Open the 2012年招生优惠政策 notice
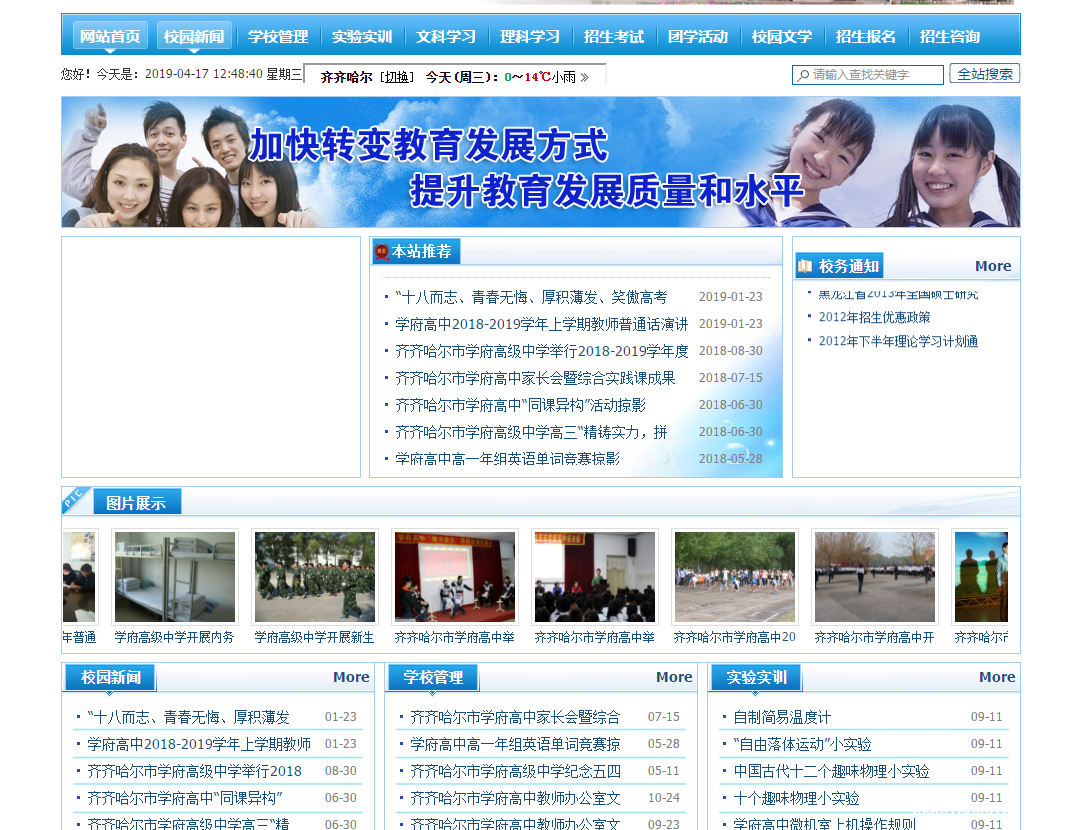The image size is (1067, 830). tap(874, 317)
